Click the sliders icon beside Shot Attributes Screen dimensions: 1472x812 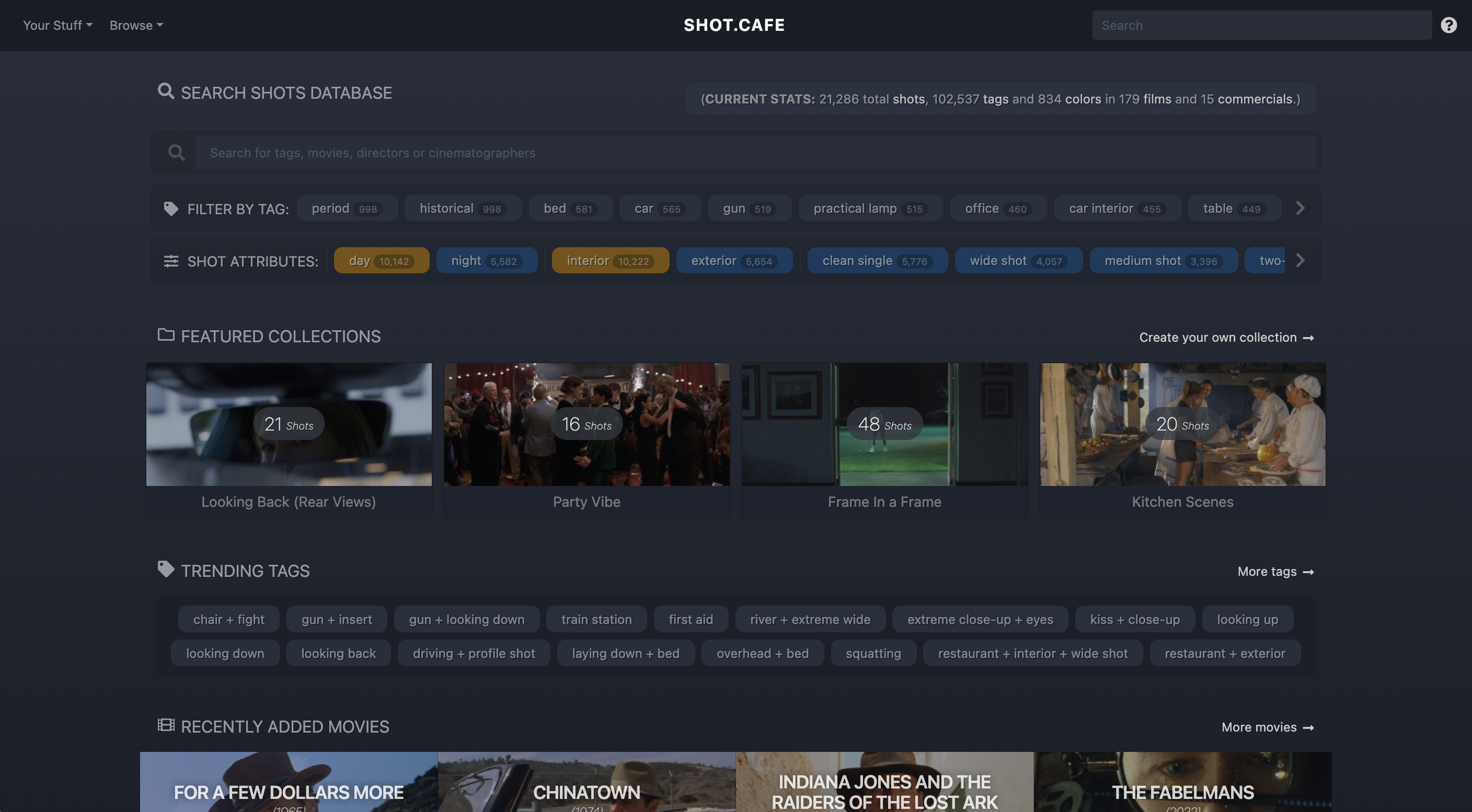171,261
